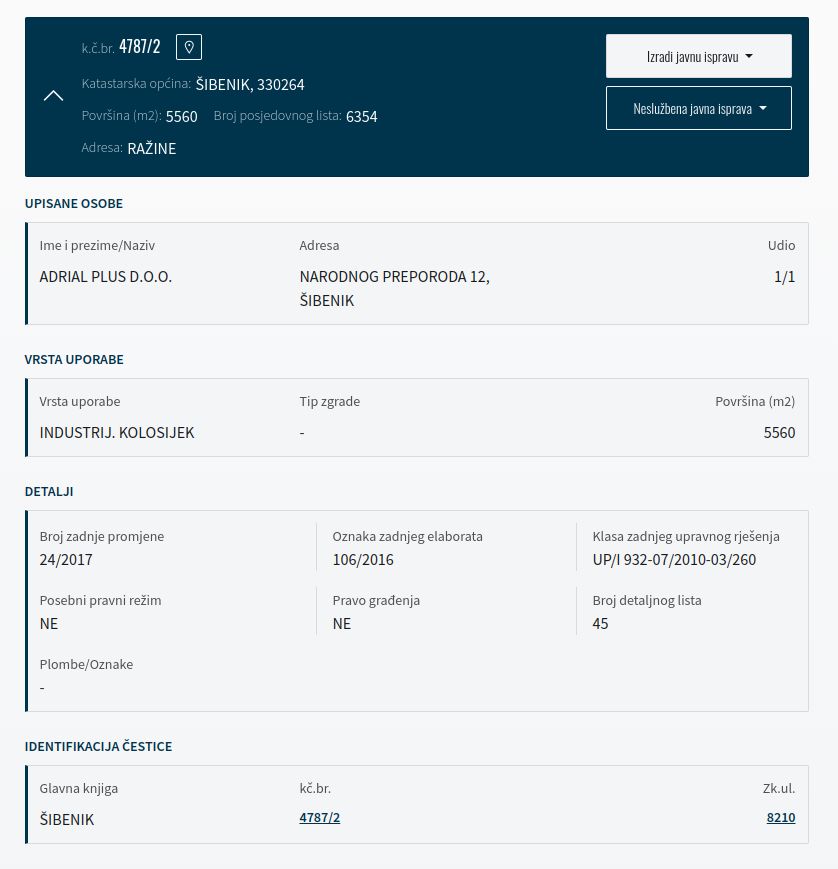Collapse the parcel details with the chevron
Viewport: 838px width, 869px height.
(x=54, y=96)
